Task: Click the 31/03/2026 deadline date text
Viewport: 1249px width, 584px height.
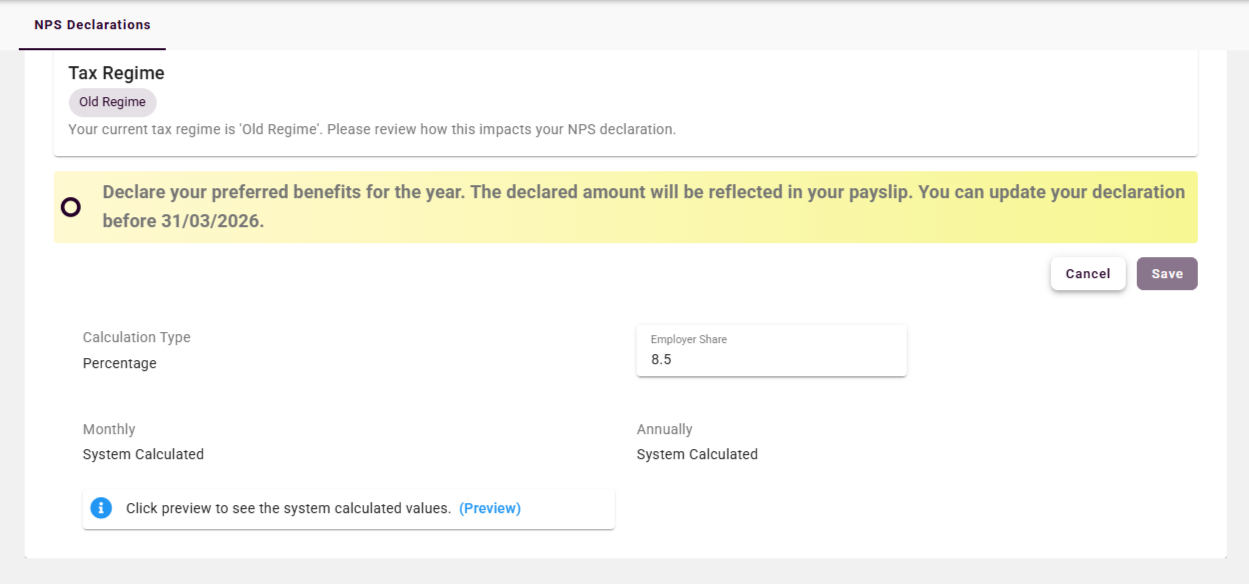Action: tap(210, 221)
